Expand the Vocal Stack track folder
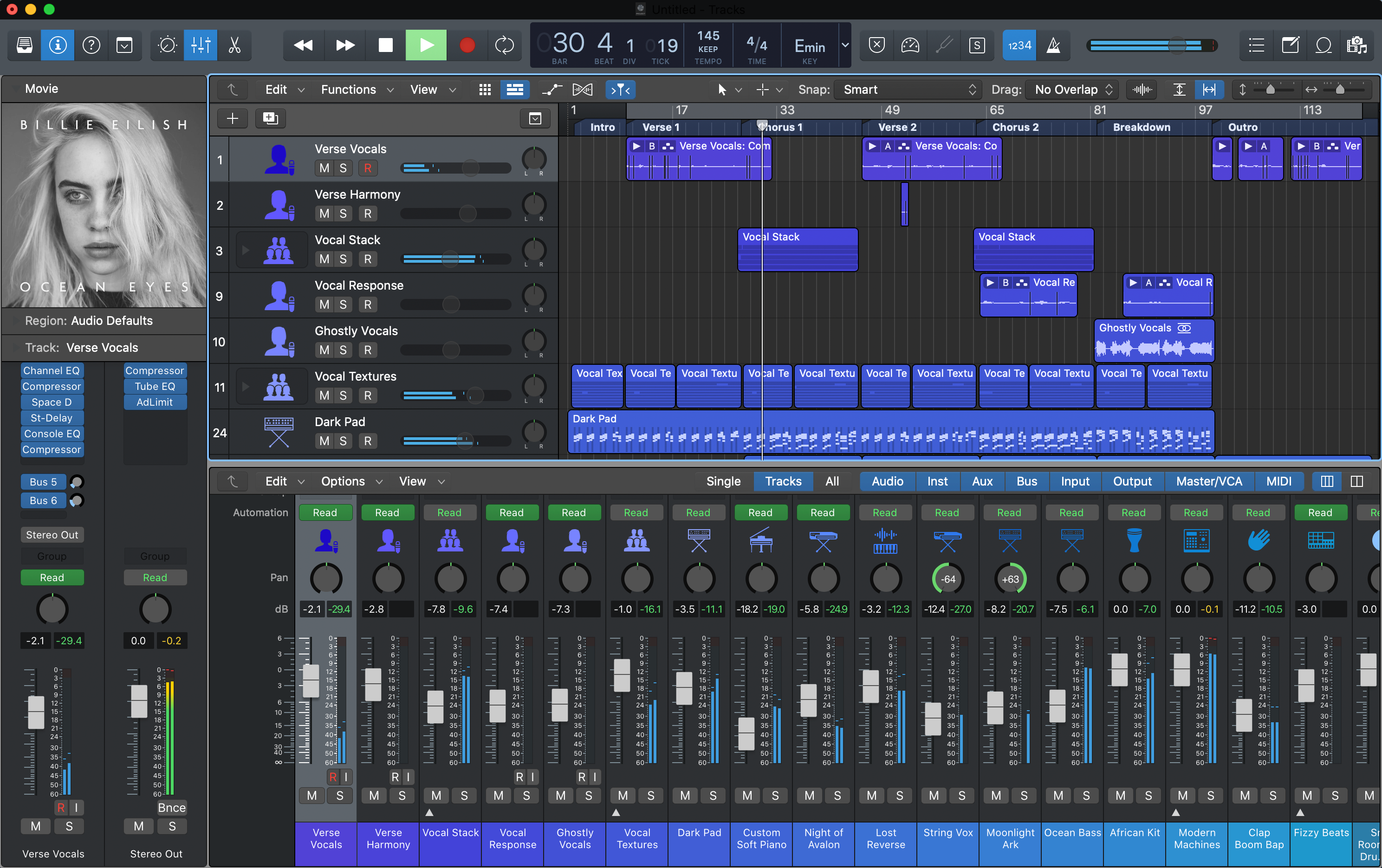The height and width of the screenshot is (868, 1382). point(245,250)
